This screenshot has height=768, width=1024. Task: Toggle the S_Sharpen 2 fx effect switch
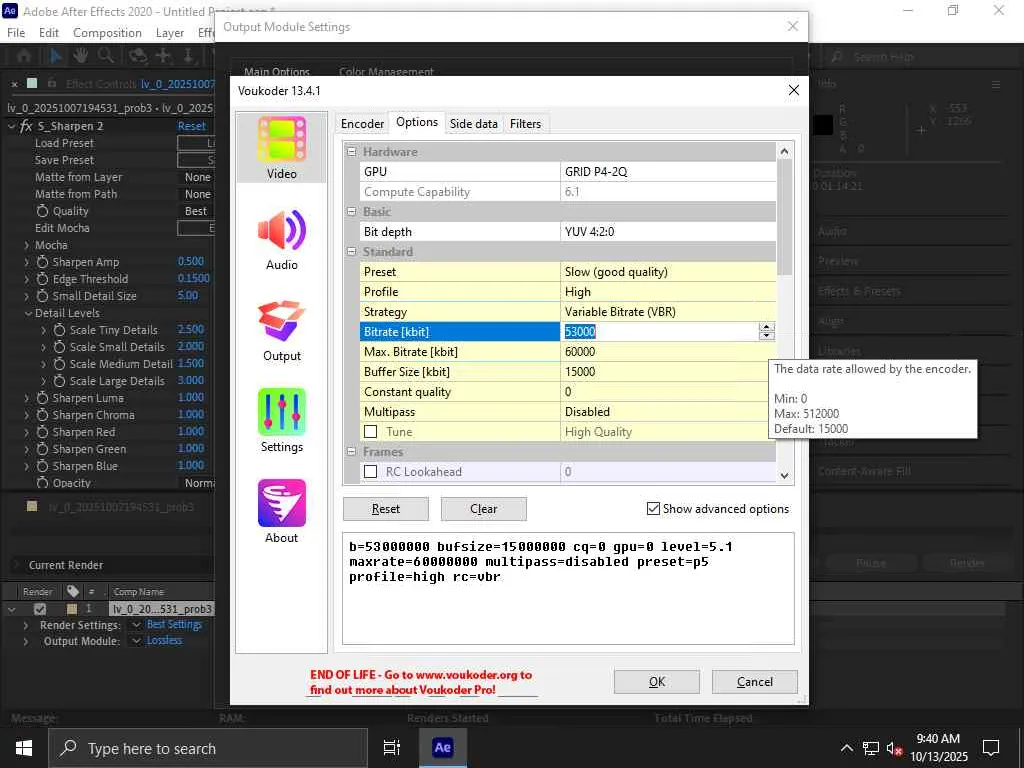tap(26, 126)
